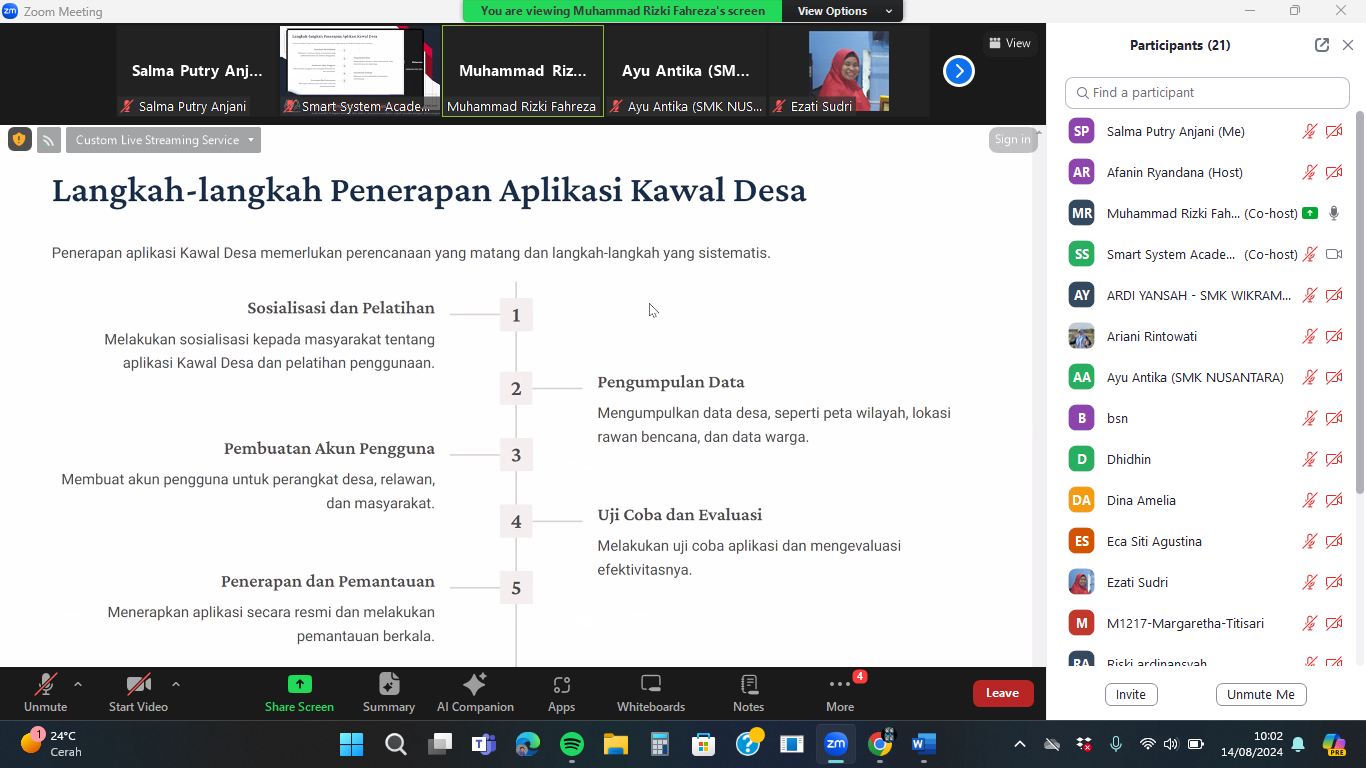Screen dimensions: 1366x768
Task: Click screen sharing indicator for Muhammad Rizki
Action: (1310, 213)
